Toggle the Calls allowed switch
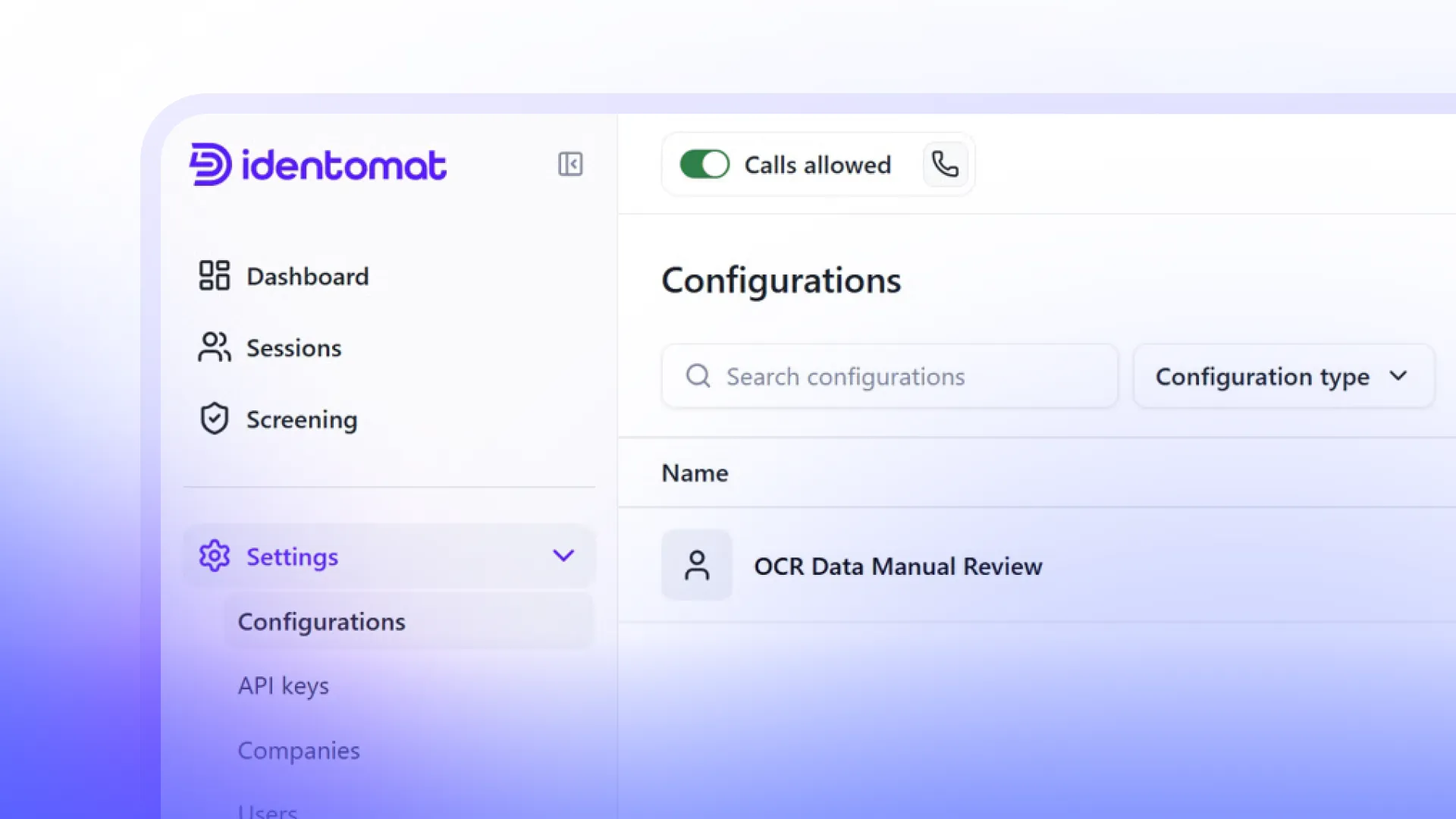This screenshot has height=819, width=1456. 704,164
